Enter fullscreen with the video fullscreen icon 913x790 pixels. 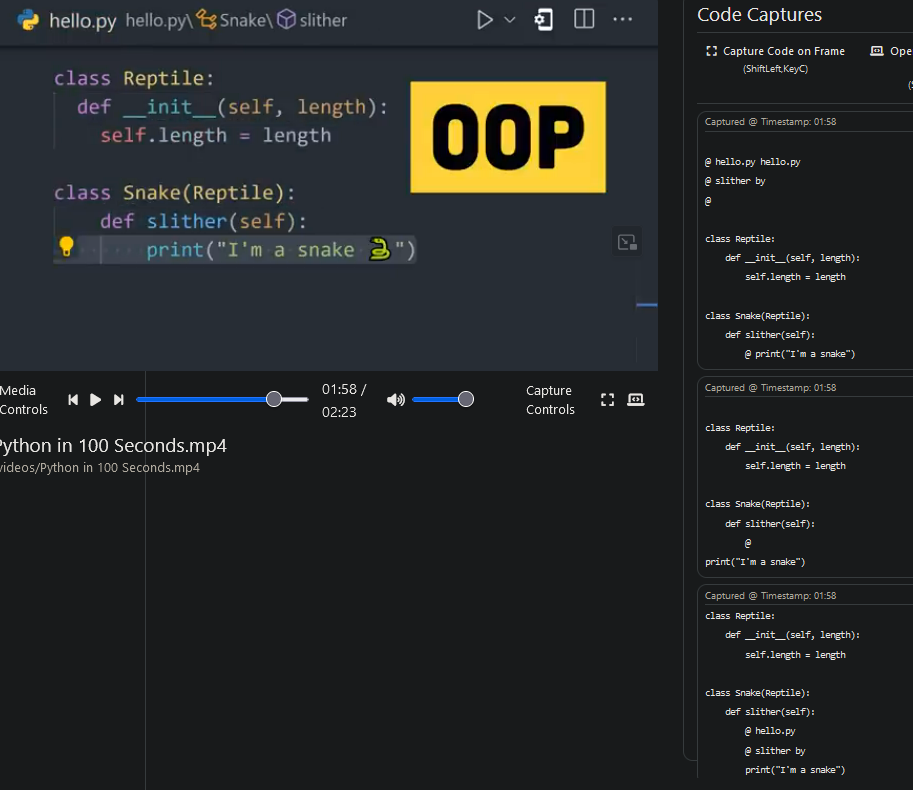(x=607, y=399)
